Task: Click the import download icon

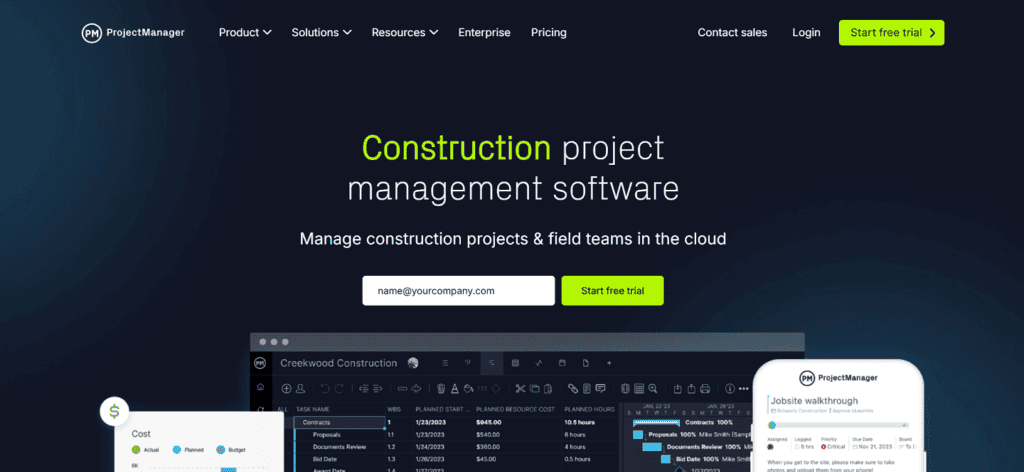Action: (677, 388)
